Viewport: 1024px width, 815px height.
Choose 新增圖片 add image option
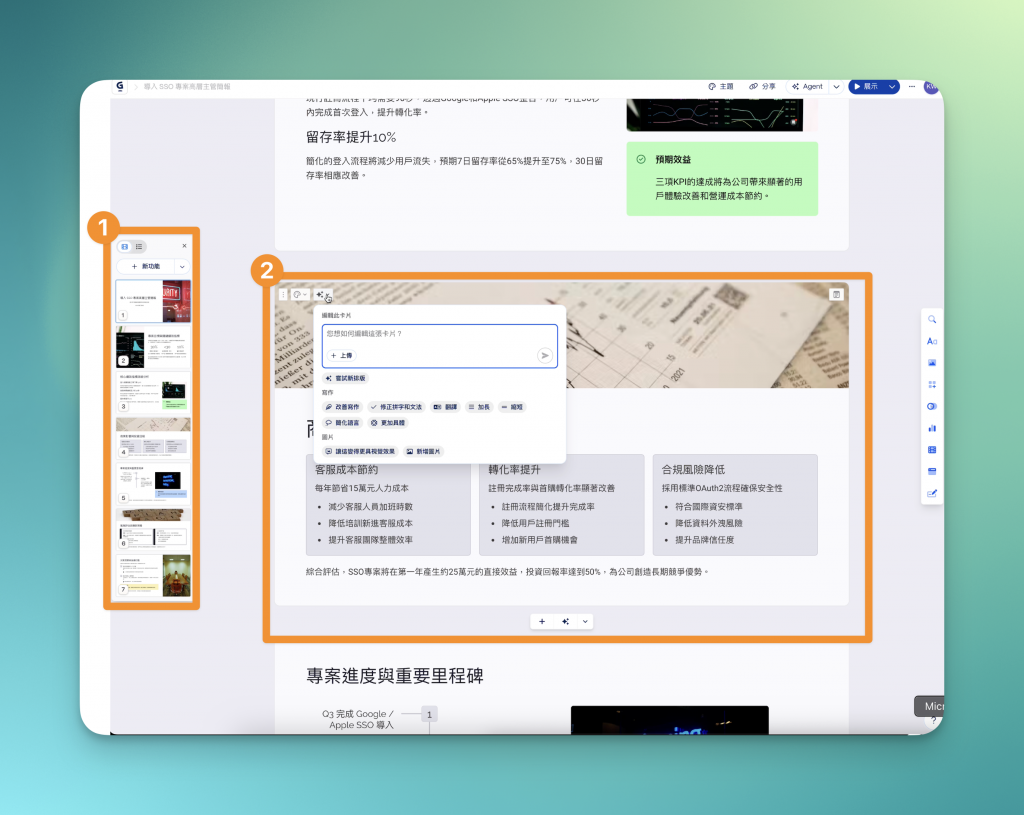423,451
